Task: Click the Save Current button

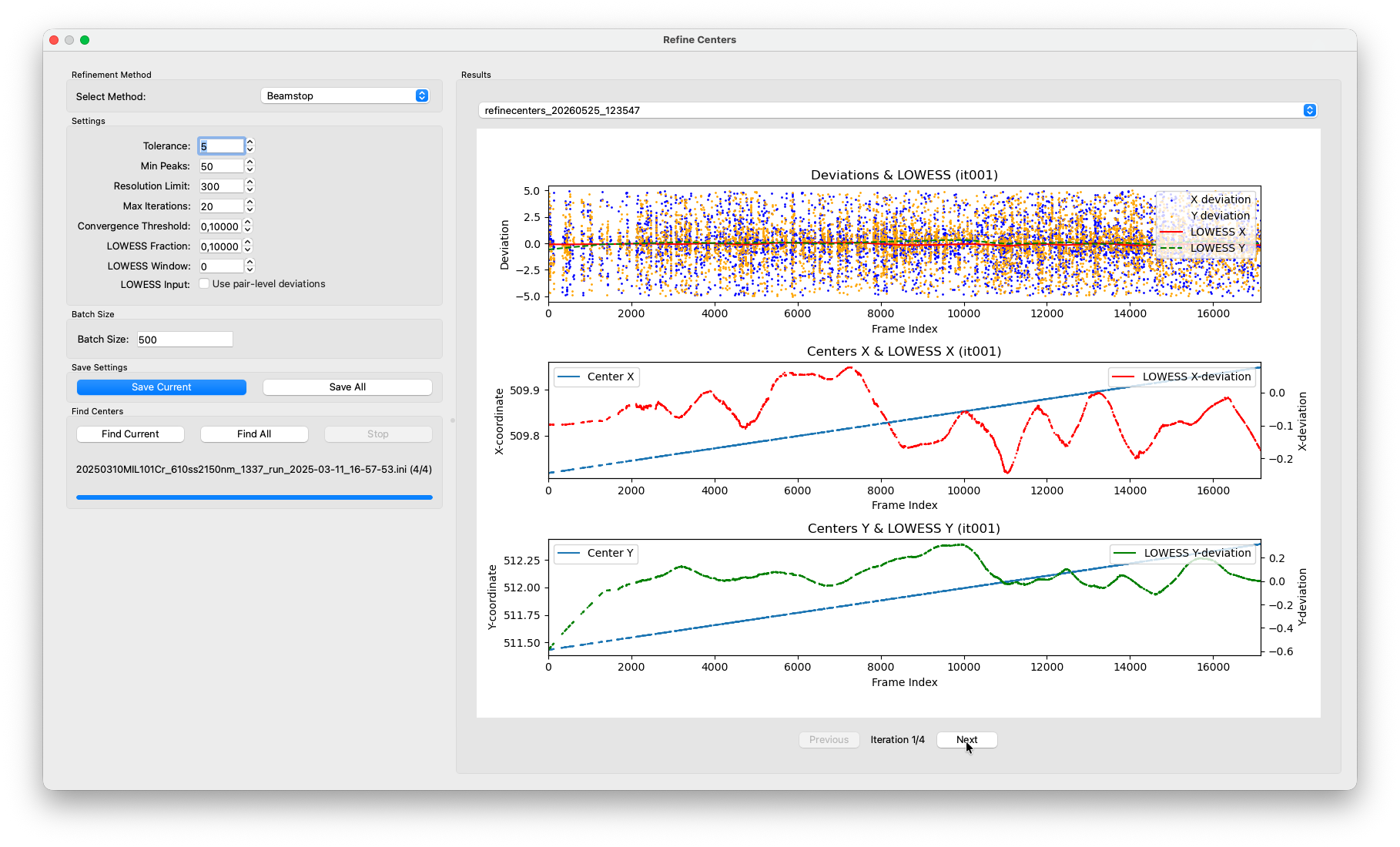Action: pos(162,387)
